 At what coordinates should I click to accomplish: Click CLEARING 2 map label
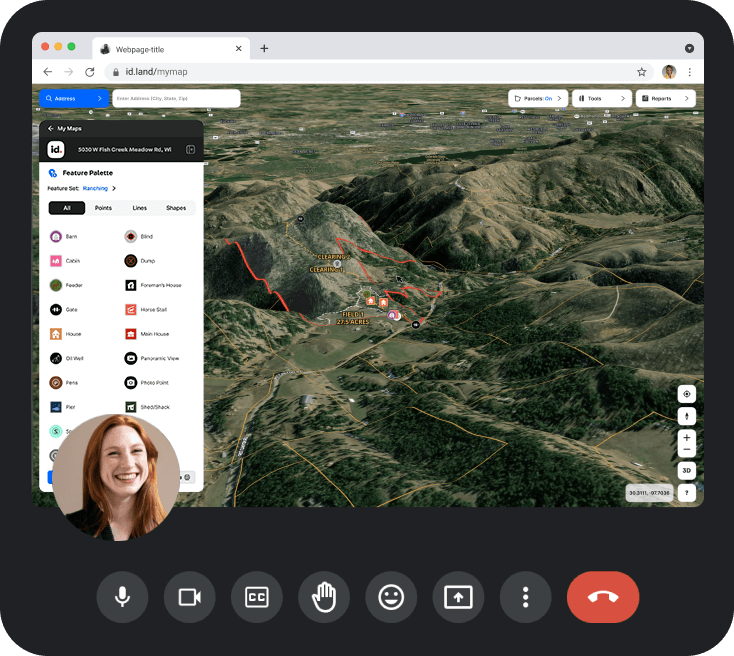click(x=333, y=257)
